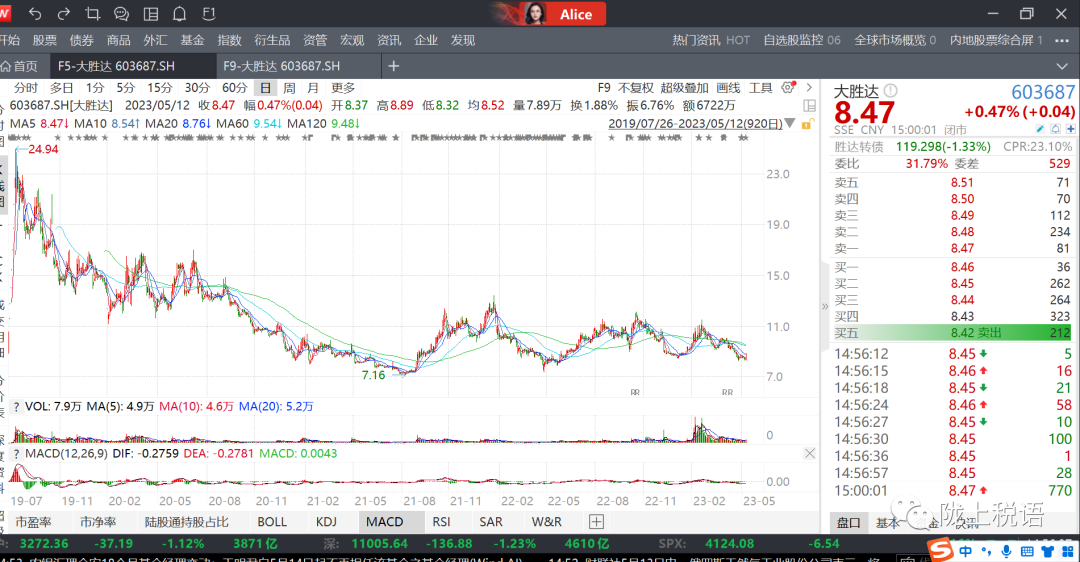Open the 更多 period options

click(x=343, y=87)
